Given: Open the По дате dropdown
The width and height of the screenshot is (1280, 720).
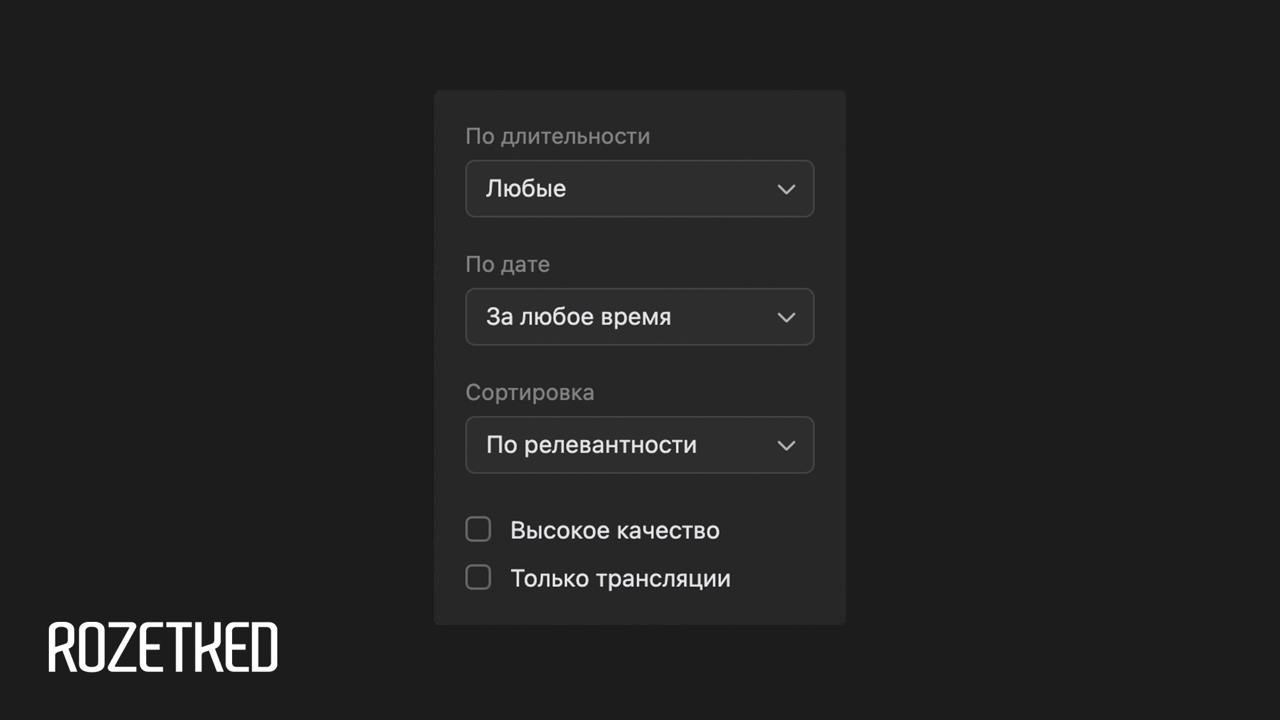Looking at the screenshot, I should [x=639, y=317].
